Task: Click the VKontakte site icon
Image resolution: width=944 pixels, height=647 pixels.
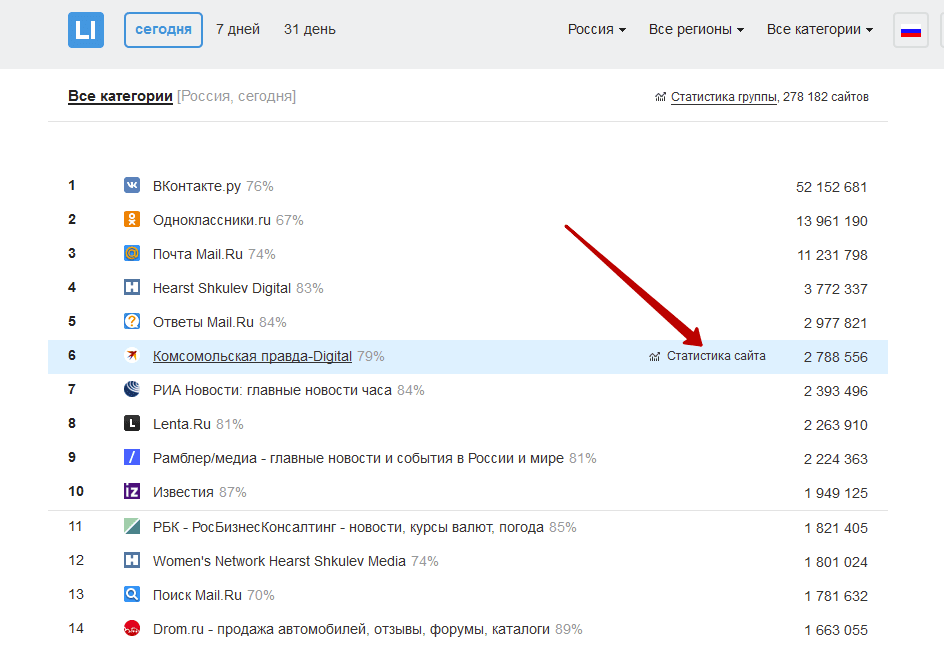Action: pyautogui.click(x=132, y=186)
